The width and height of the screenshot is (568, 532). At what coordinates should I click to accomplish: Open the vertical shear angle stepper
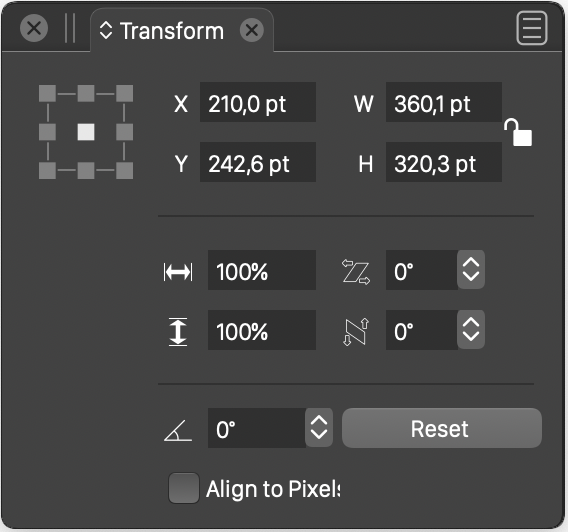(x=471, y=330)
